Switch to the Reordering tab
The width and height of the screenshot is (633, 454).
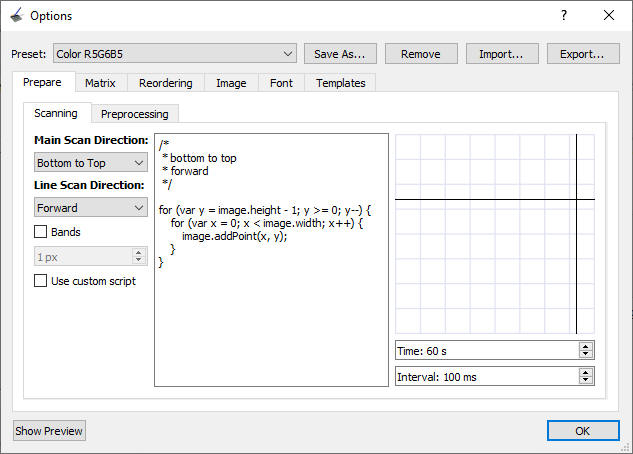pyautogui.click(x=166, y=83)
